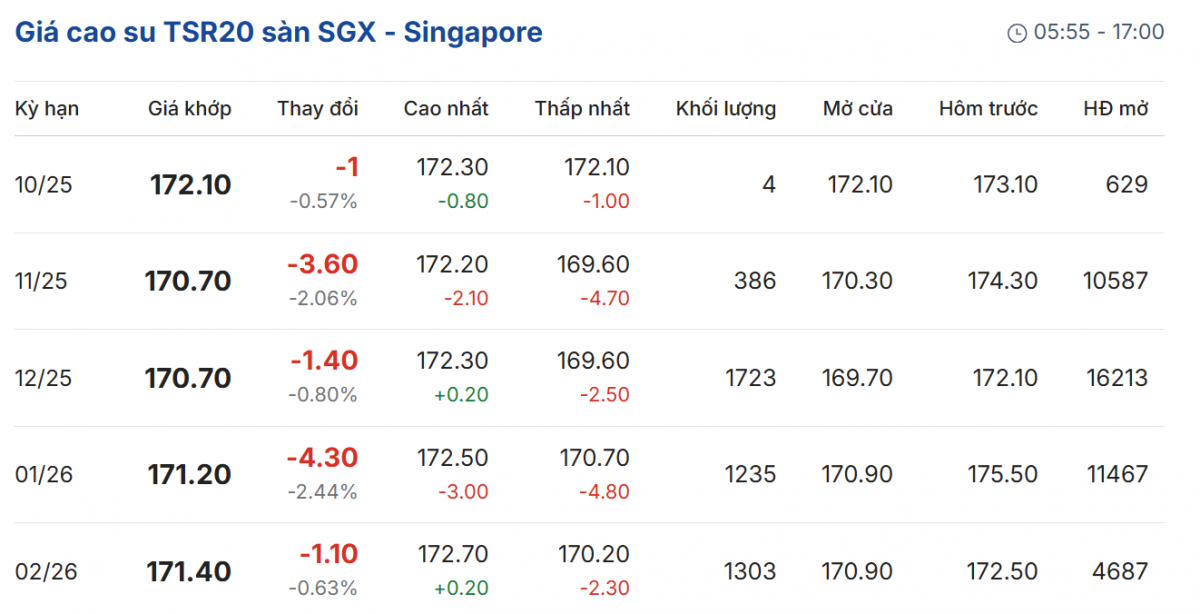Click the -3.60 change value for 11/25
This screenshot has height=614, width=1200.
(x=322, y=265)
